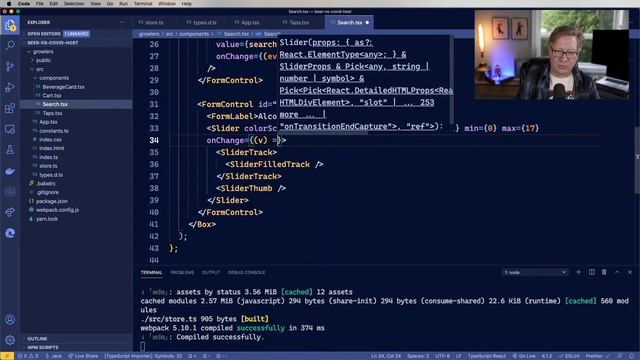640x360 pixels.
Task: Open the Docker whale icon
Action: click(10, 171)
